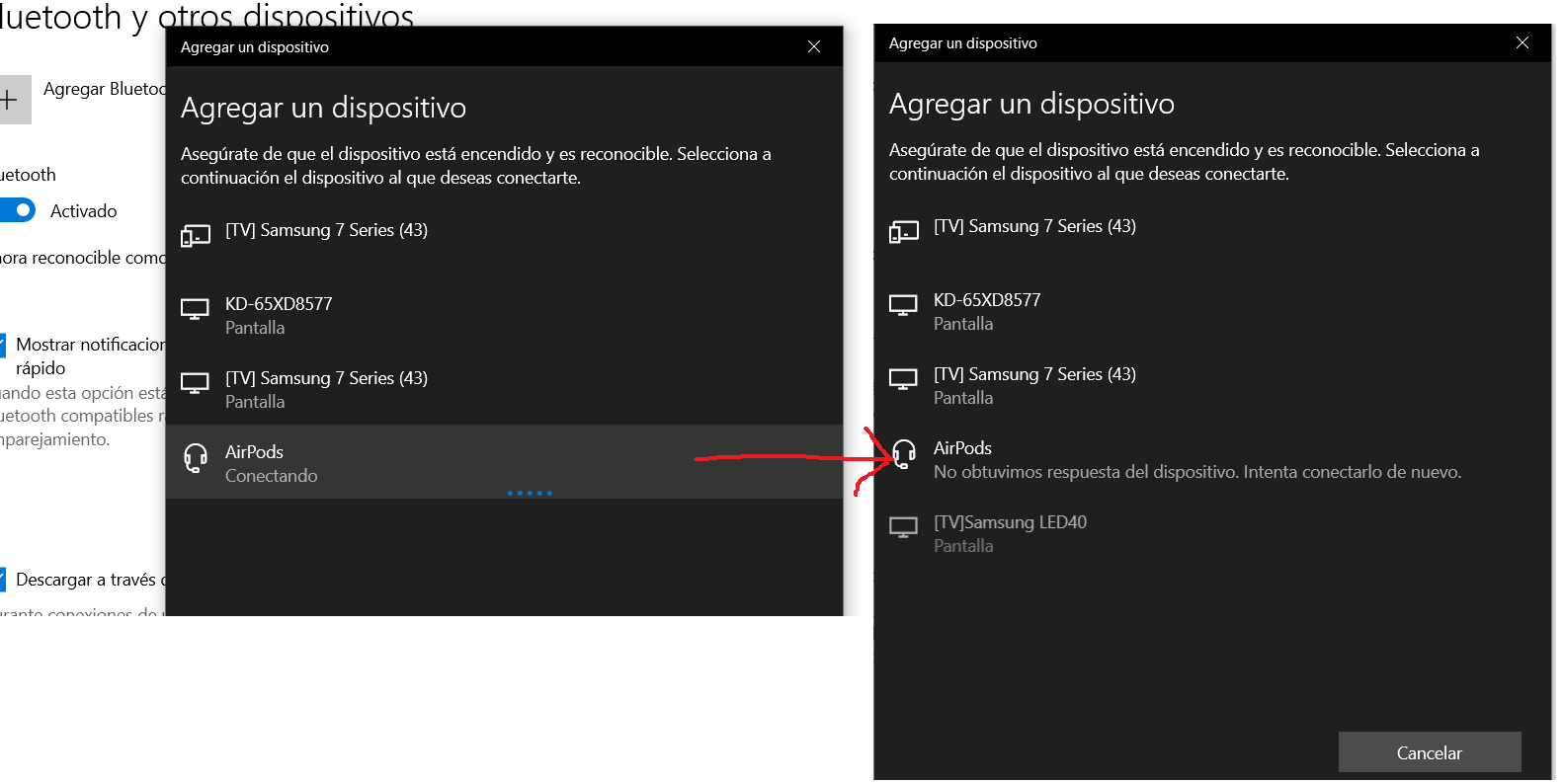This screenshot has height=784, width=1564.
Task: Turn off the Bluetooth Activado switch
Action: (17, 210)
